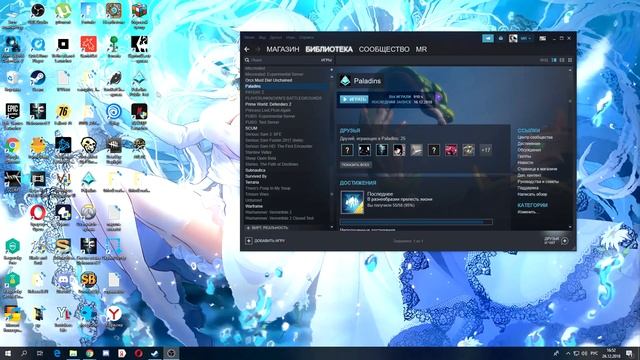Go back in Steam navigation
Screen dimensions: 640x360
247,49
